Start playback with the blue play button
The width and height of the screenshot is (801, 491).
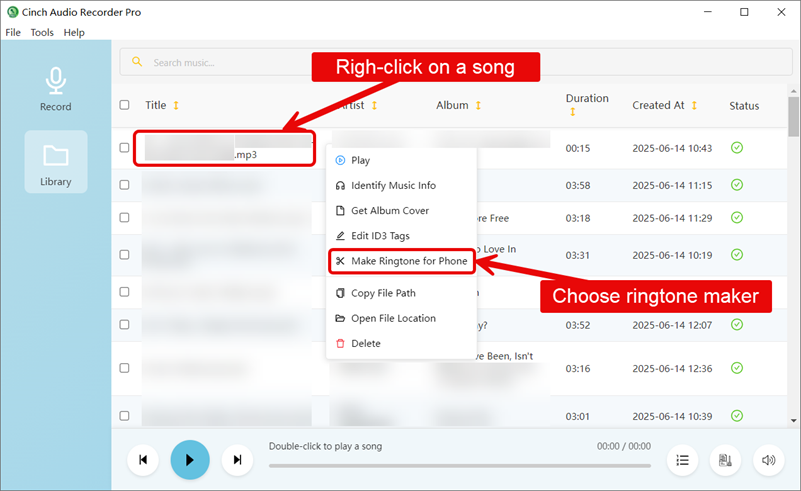(x=190, y=460)
